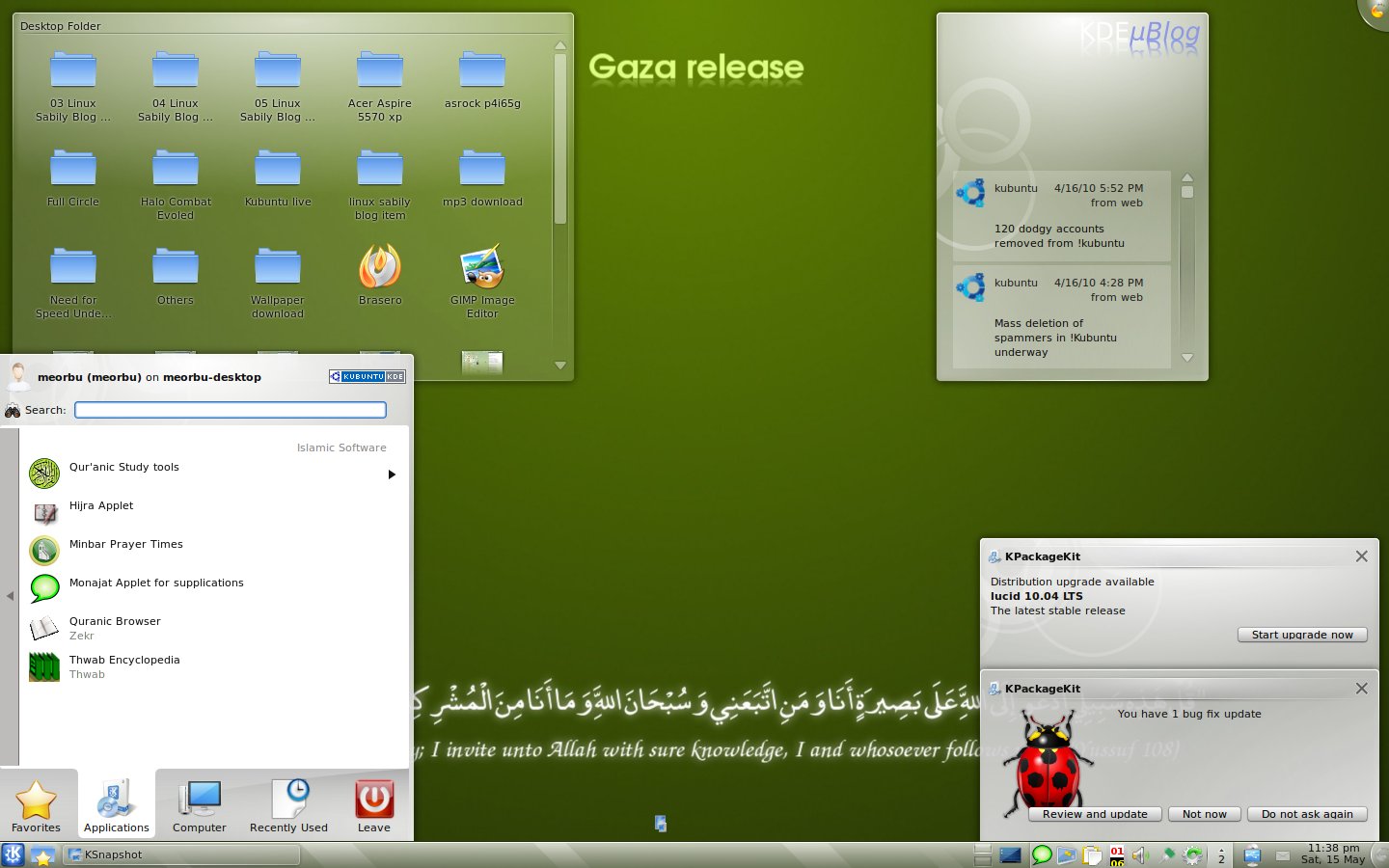Dismiss bug fix update with Not now

[1204, 814]
